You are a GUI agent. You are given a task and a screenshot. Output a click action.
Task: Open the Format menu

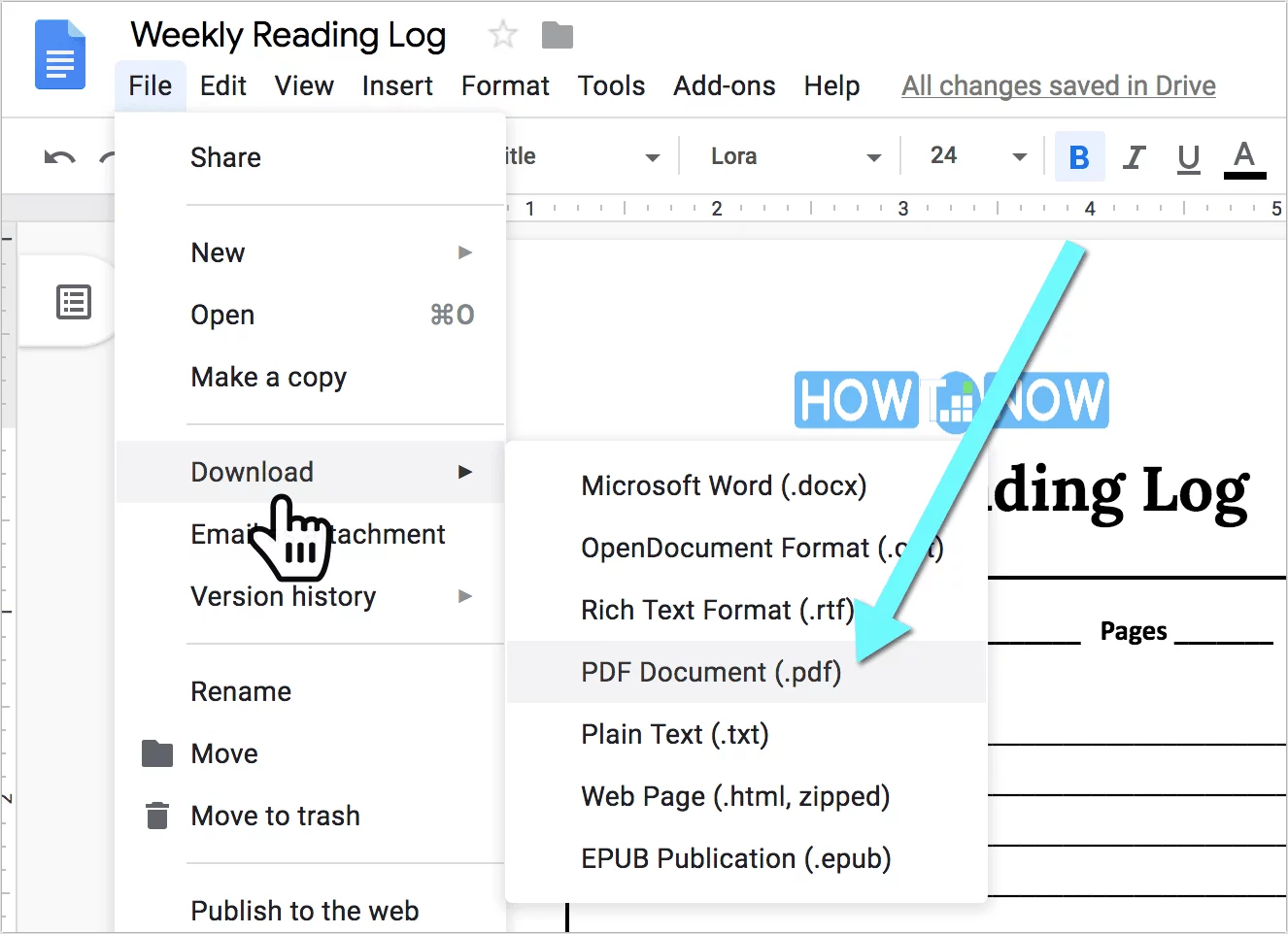(x=505, y=85)
